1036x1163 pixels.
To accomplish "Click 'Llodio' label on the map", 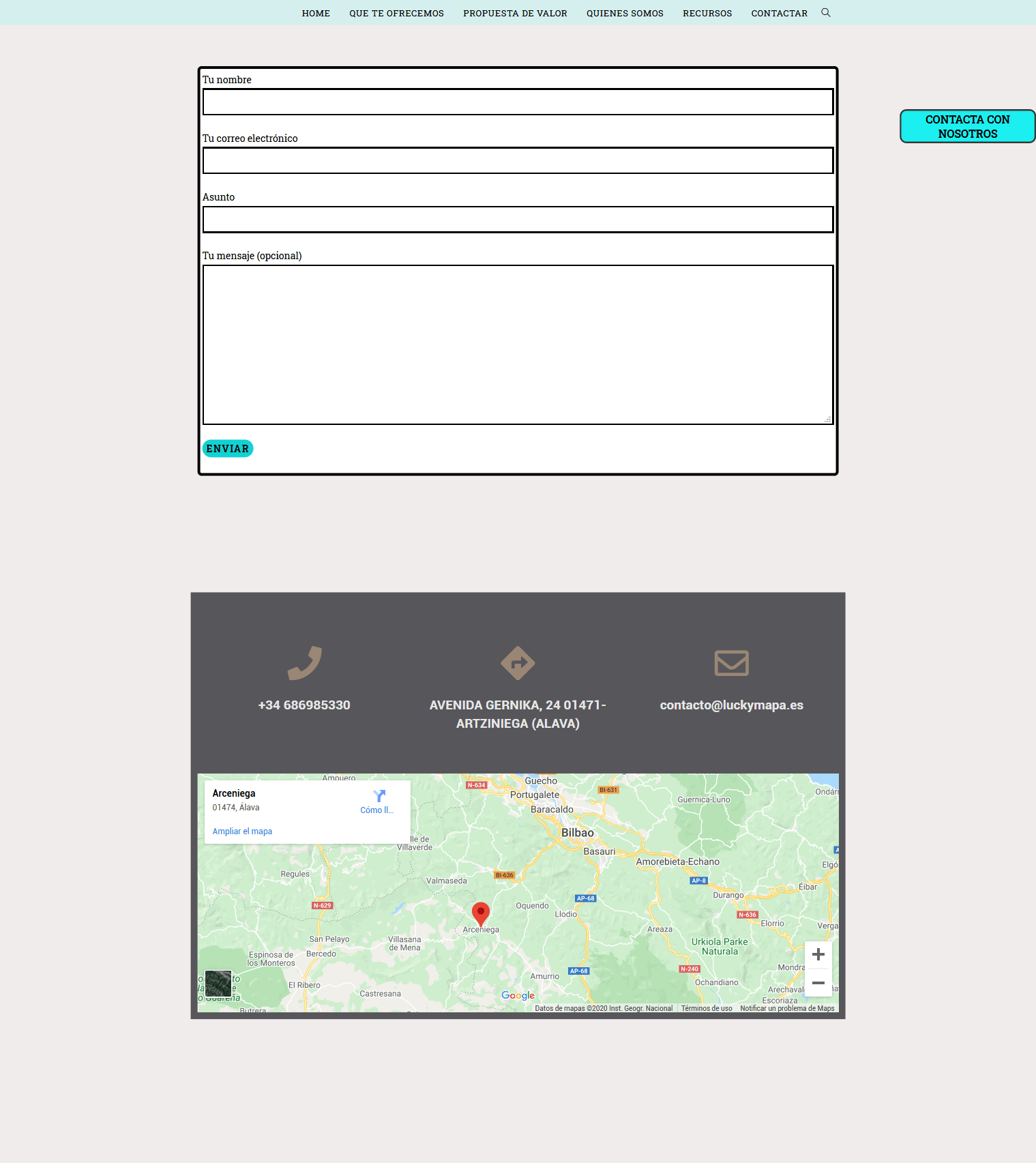I will [566, 914].
